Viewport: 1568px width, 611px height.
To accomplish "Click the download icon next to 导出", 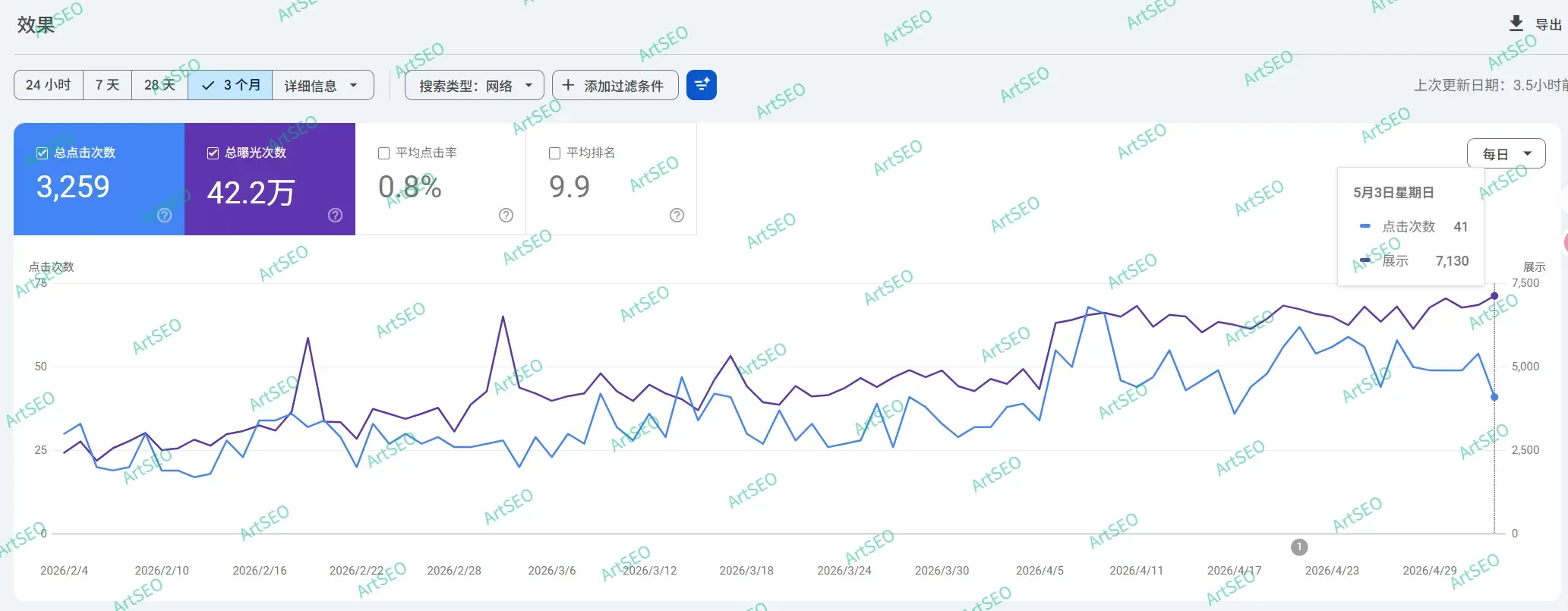I will (x=1516, y=24).
